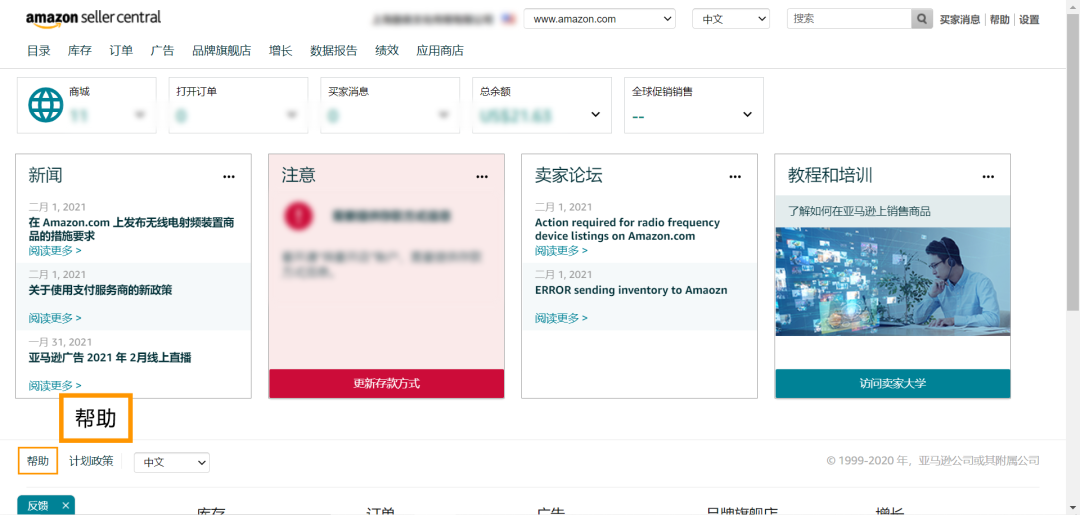Open the 数据报告 menu
The width and height of the screenshot is (1080, 515).
coord(333,50)
